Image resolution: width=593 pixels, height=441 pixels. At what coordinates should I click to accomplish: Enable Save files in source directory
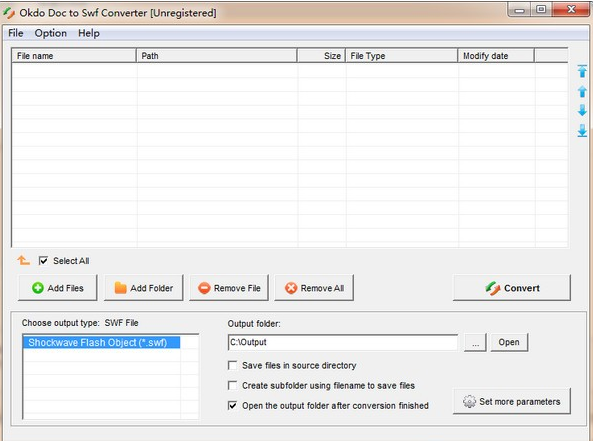pyautogui.click(x=233, y=365)
